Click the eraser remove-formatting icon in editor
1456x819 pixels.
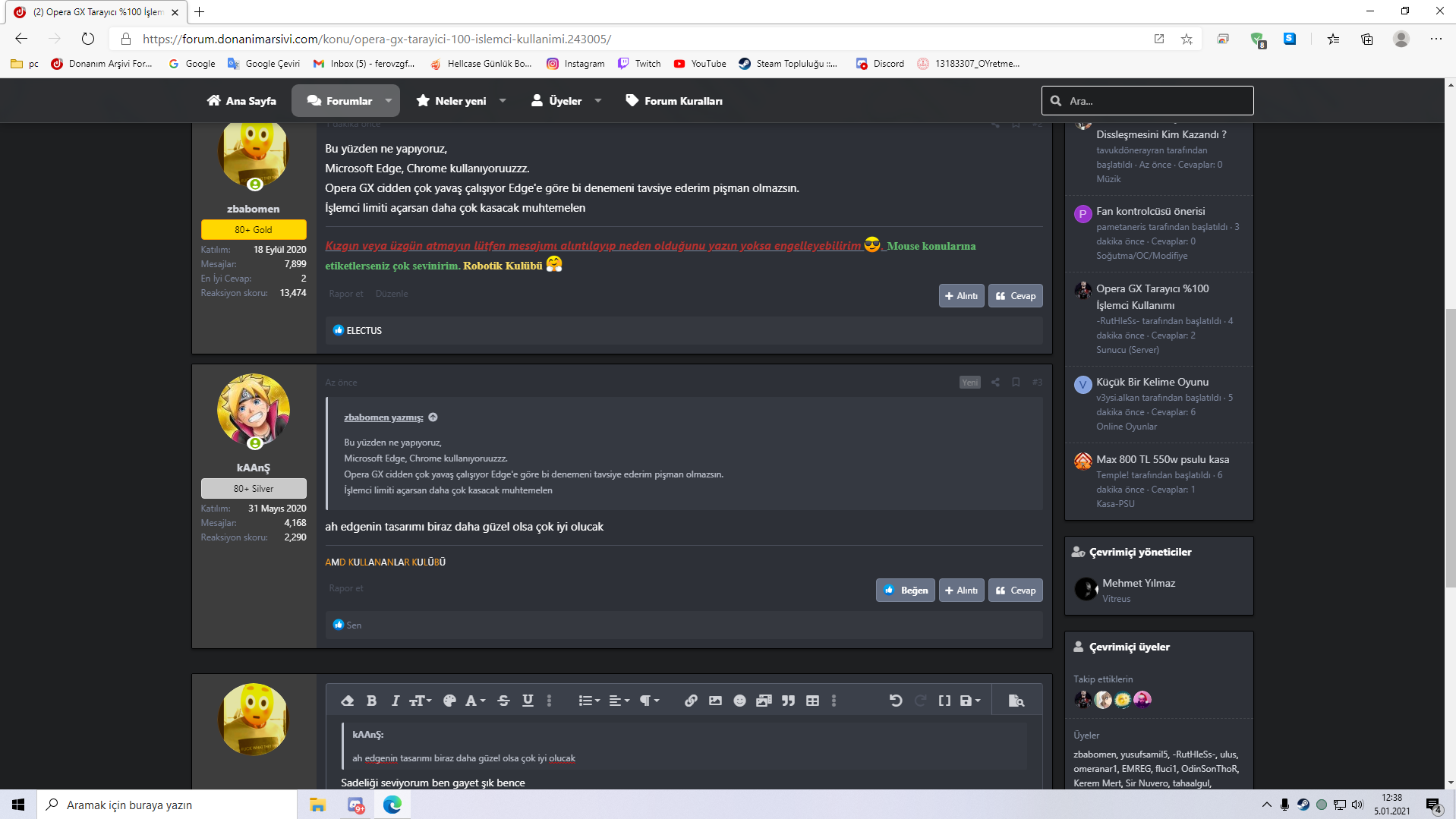tap(347, 701)
